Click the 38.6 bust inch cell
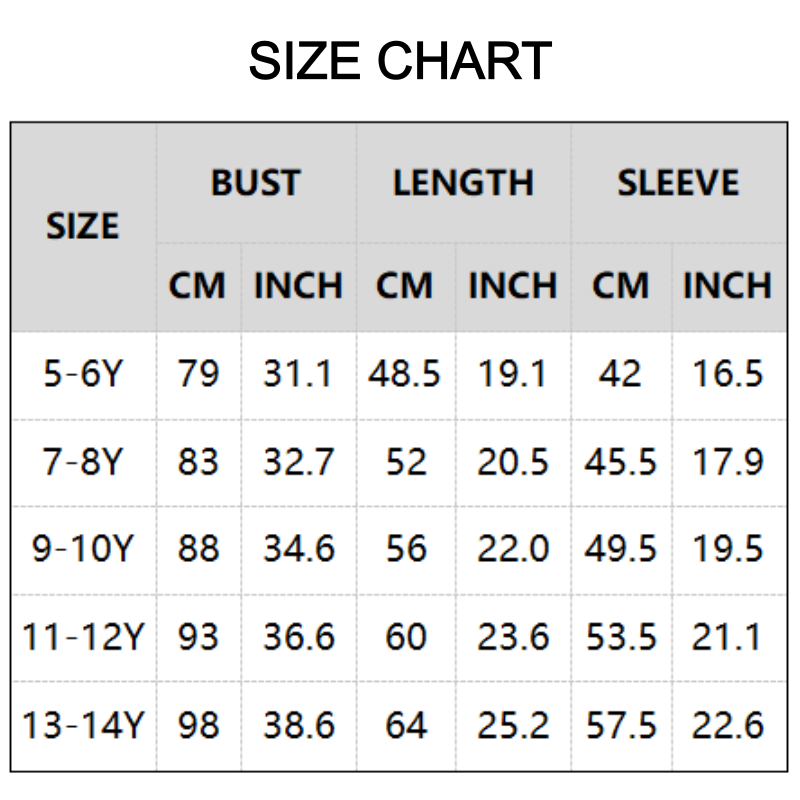The height and width of the screenshot is (800, 800). pyautogui.click(x=298, y=725)
